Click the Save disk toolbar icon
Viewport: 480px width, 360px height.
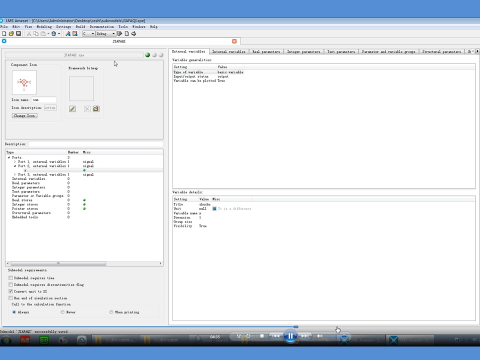click(19, 34)
